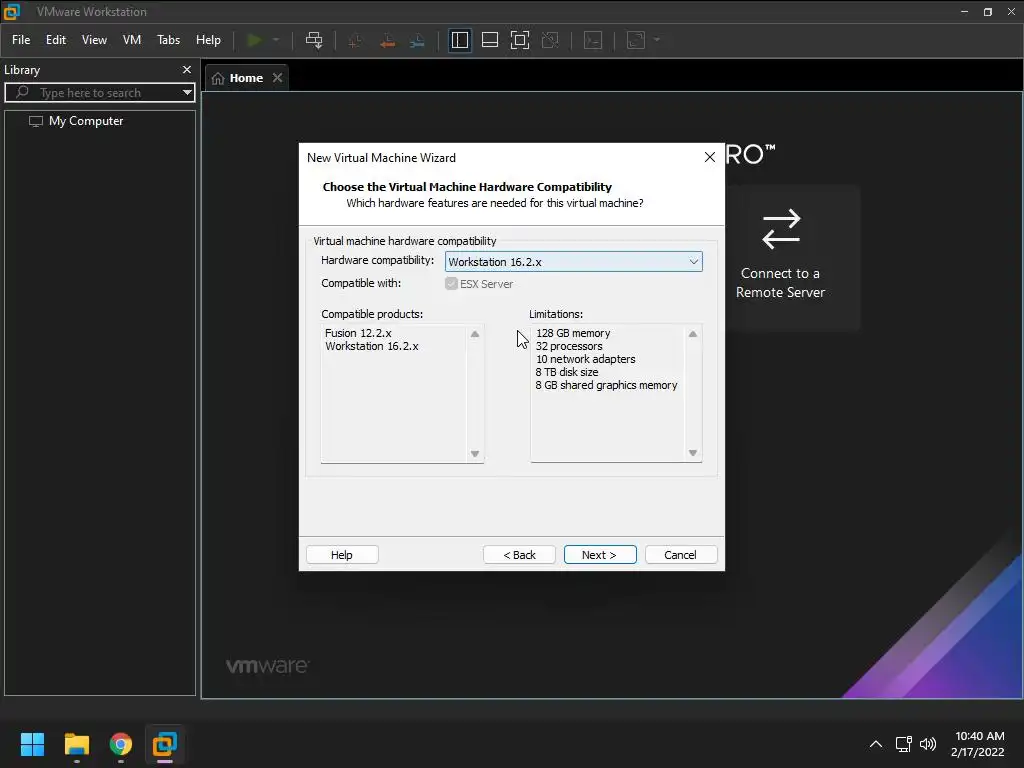Open the Help menu
1024x768 pixels.
(x=208, y=40)
